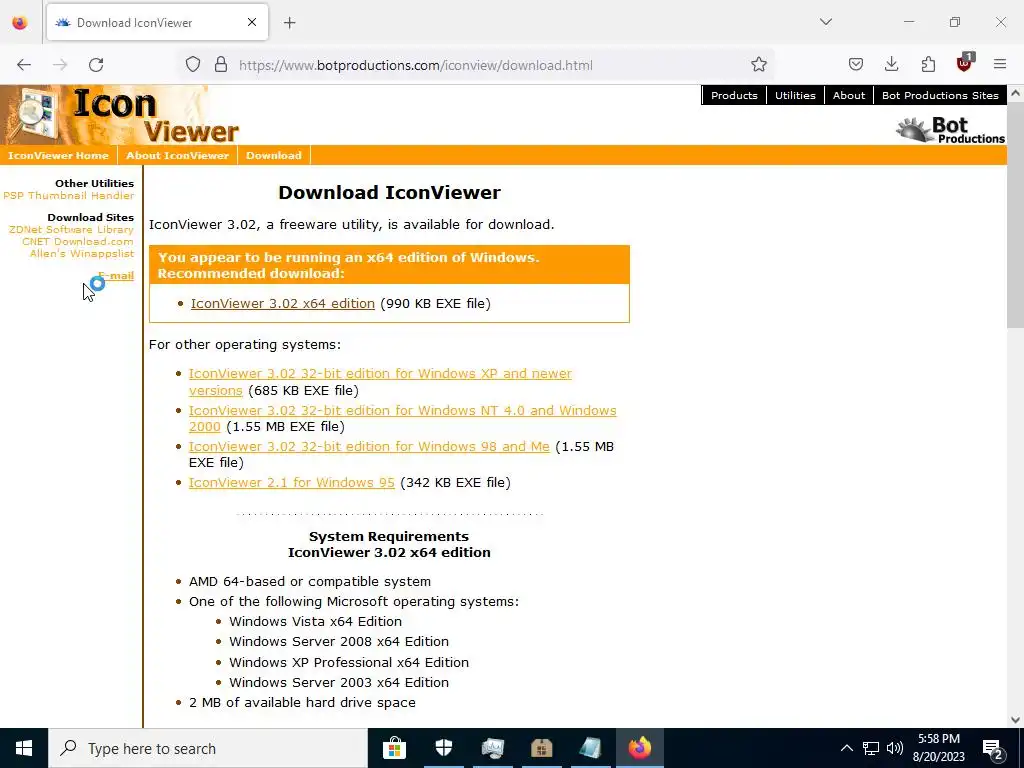Click the address bar URL field
The width and height of the screenshot is (1024, 768).
[x=477, y=65]
